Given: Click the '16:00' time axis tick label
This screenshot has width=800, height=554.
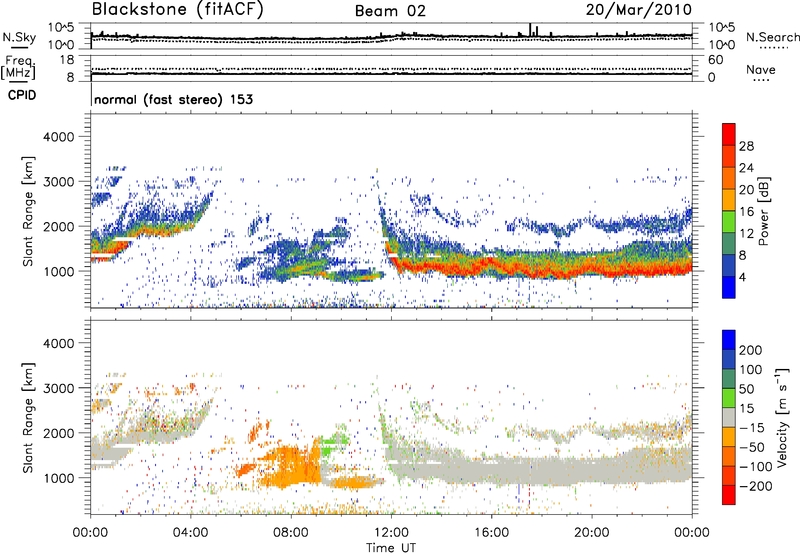Looking at the screenshot, I should tap(491, 533).
